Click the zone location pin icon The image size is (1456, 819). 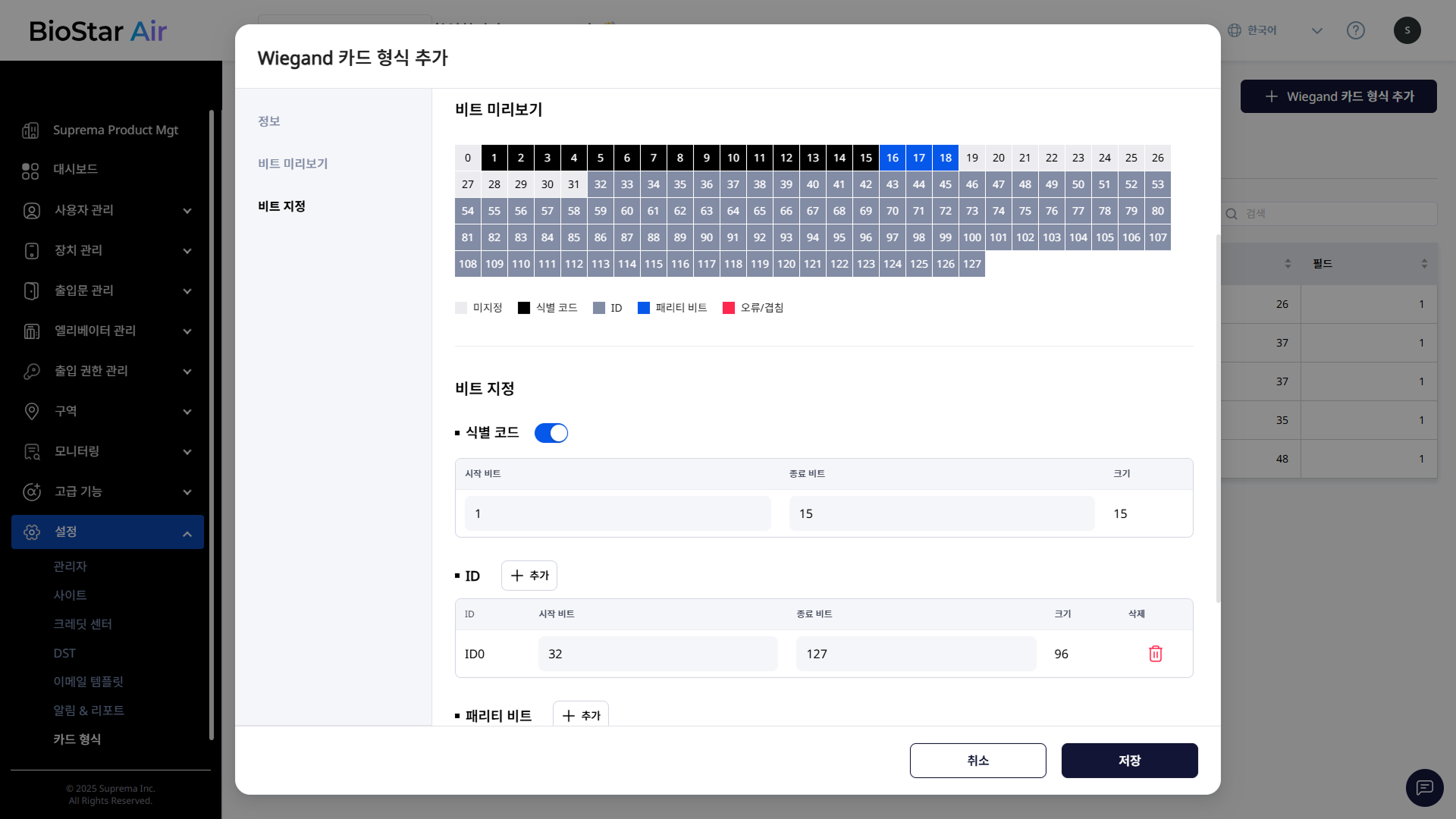32,411
